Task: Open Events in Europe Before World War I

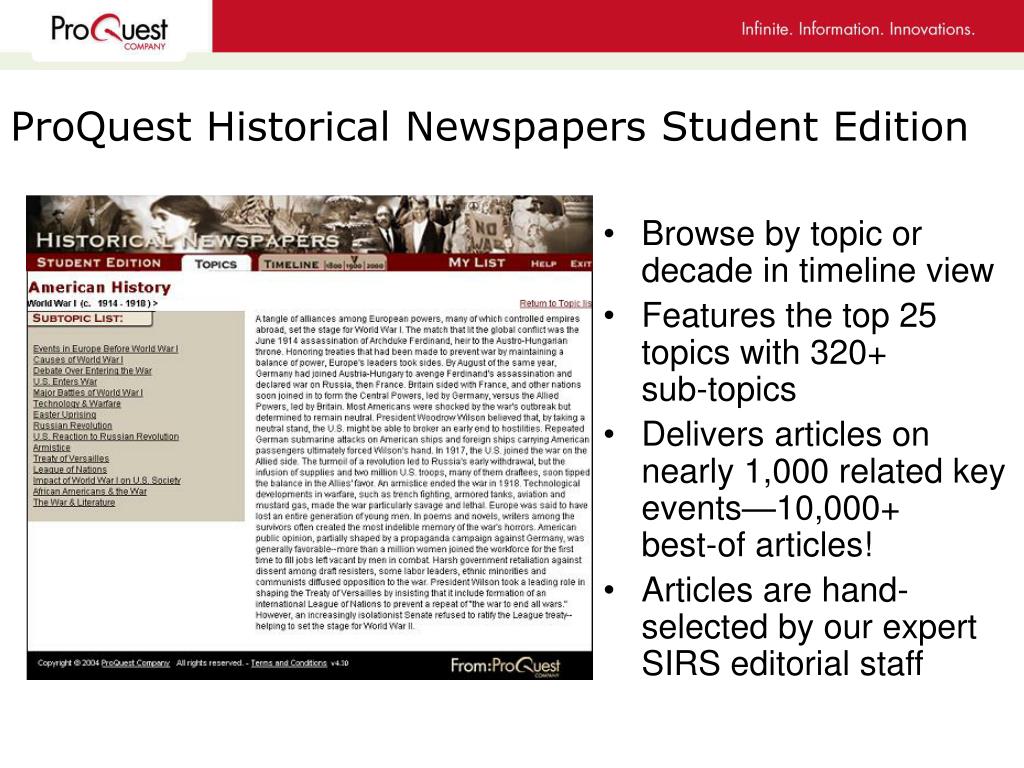Action: [106, 349]
